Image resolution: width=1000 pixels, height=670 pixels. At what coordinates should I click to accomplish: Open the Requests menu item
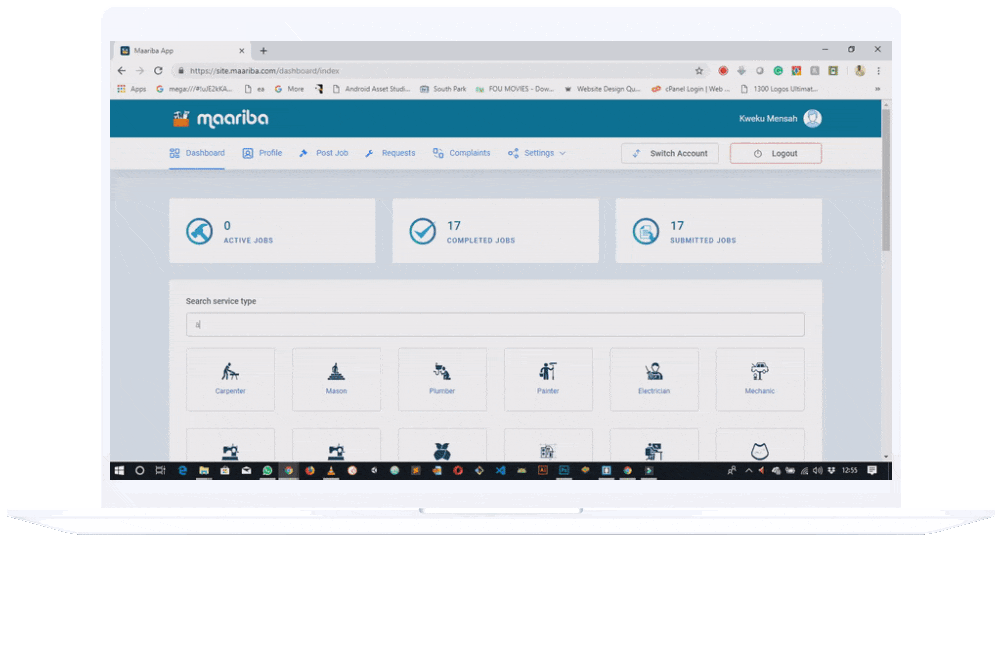[x=390, y=153]
